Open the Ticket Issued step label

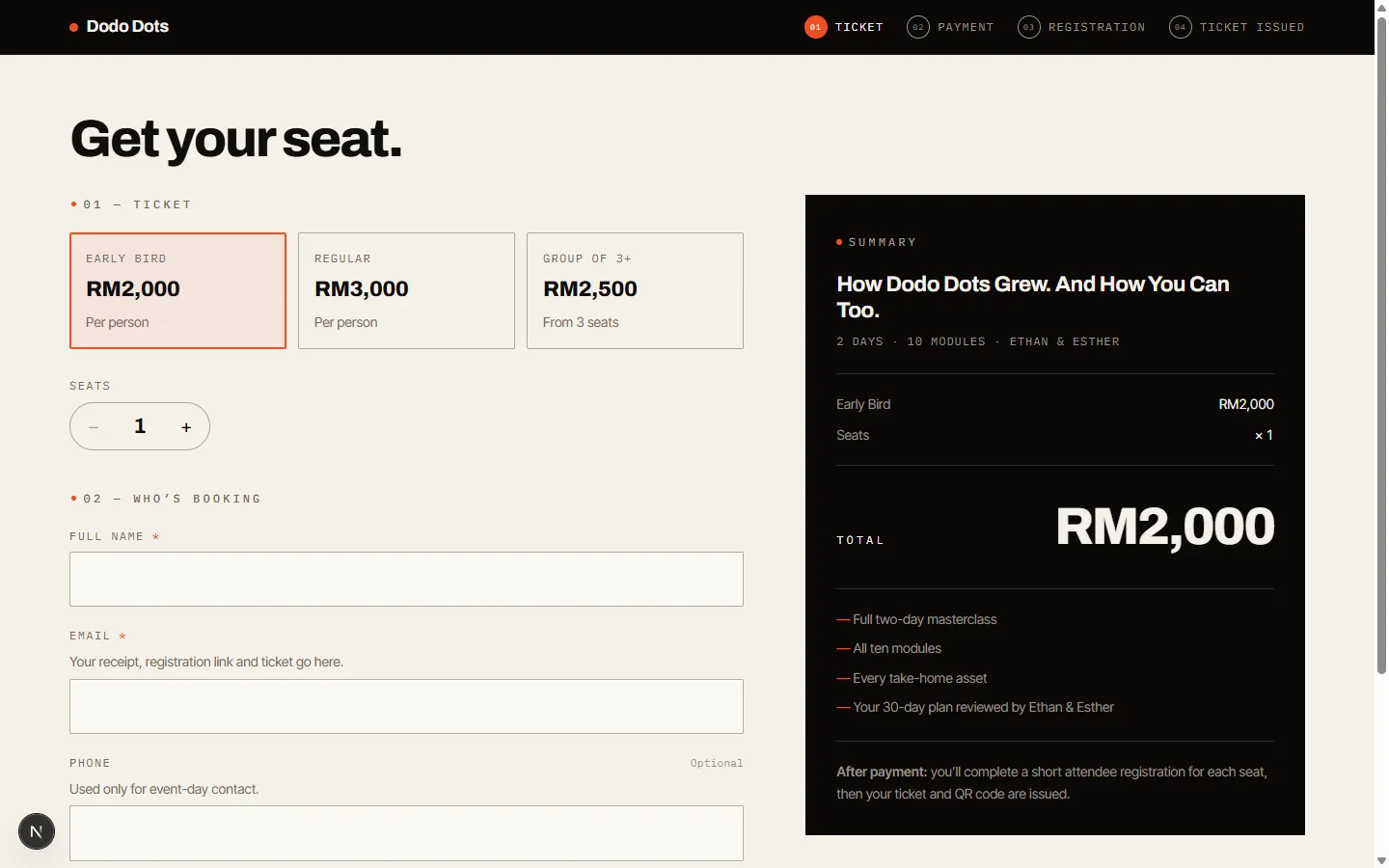click(x=1252, y=27)
